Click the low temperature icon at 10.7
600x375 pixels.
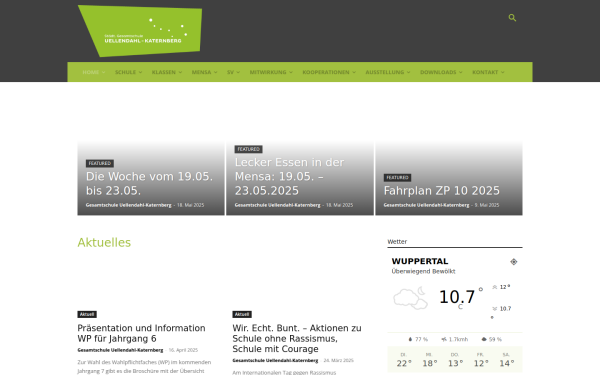pos(494,308)
